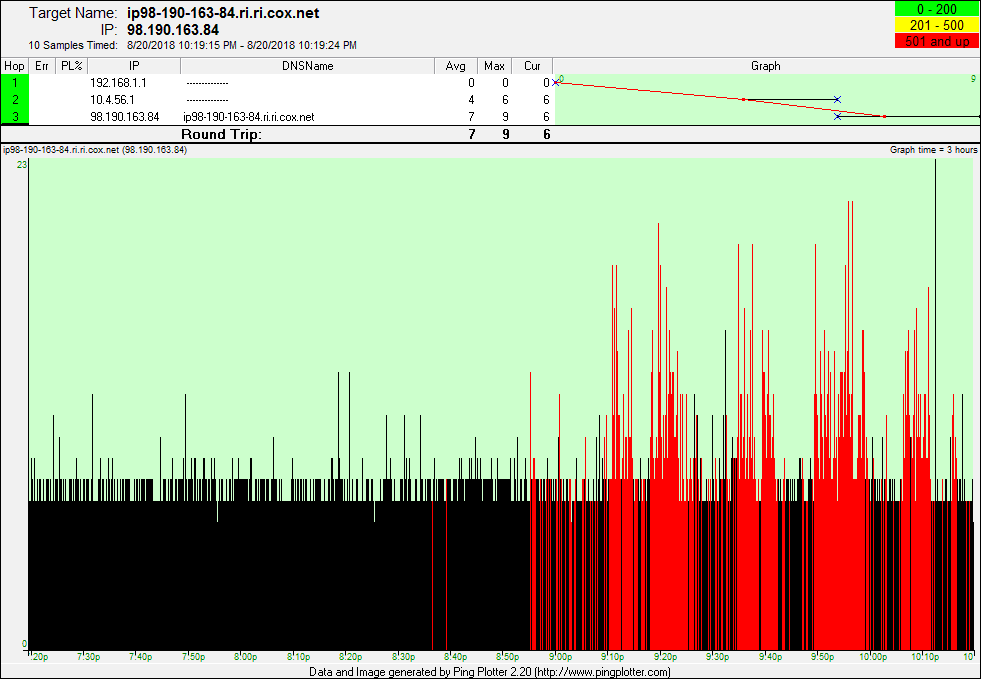The height and width of the screenshot is (679, 981).
Task: Select the 10.4.56.1 IP address row
Action: pos(112,100)
